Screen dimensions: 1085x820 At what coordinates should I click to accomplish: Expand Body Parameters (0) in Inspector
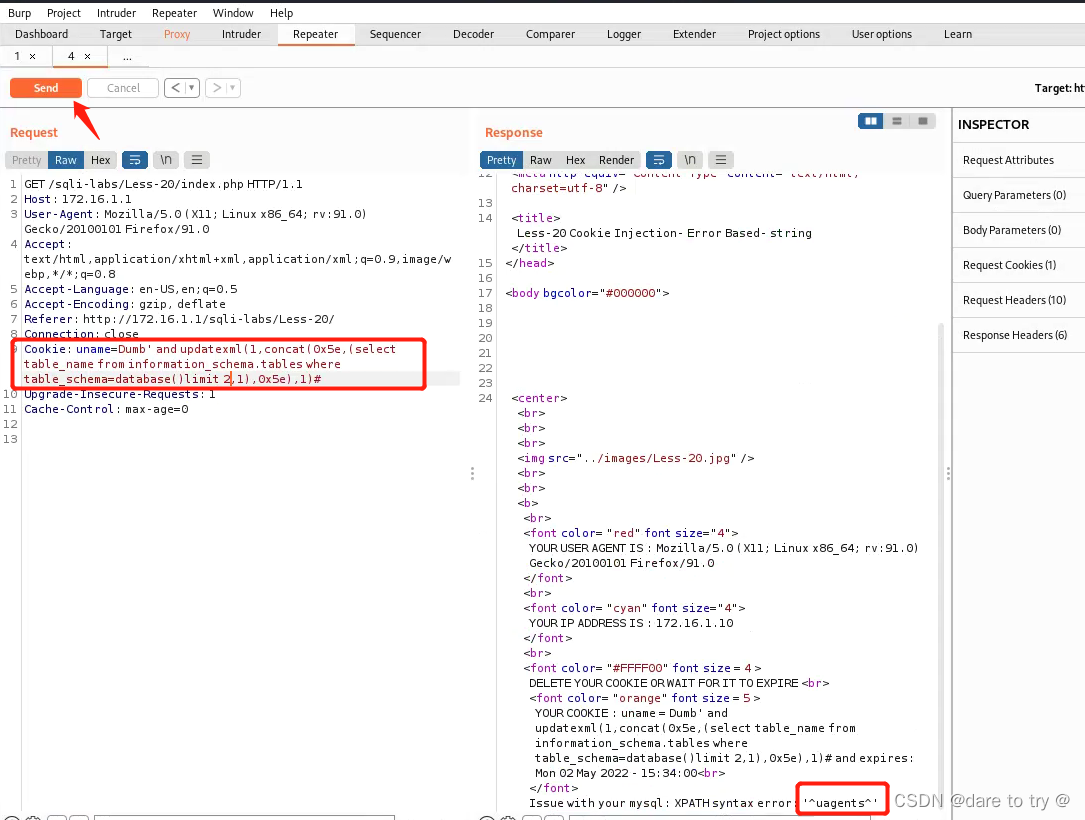click(x=1019, y=230)
